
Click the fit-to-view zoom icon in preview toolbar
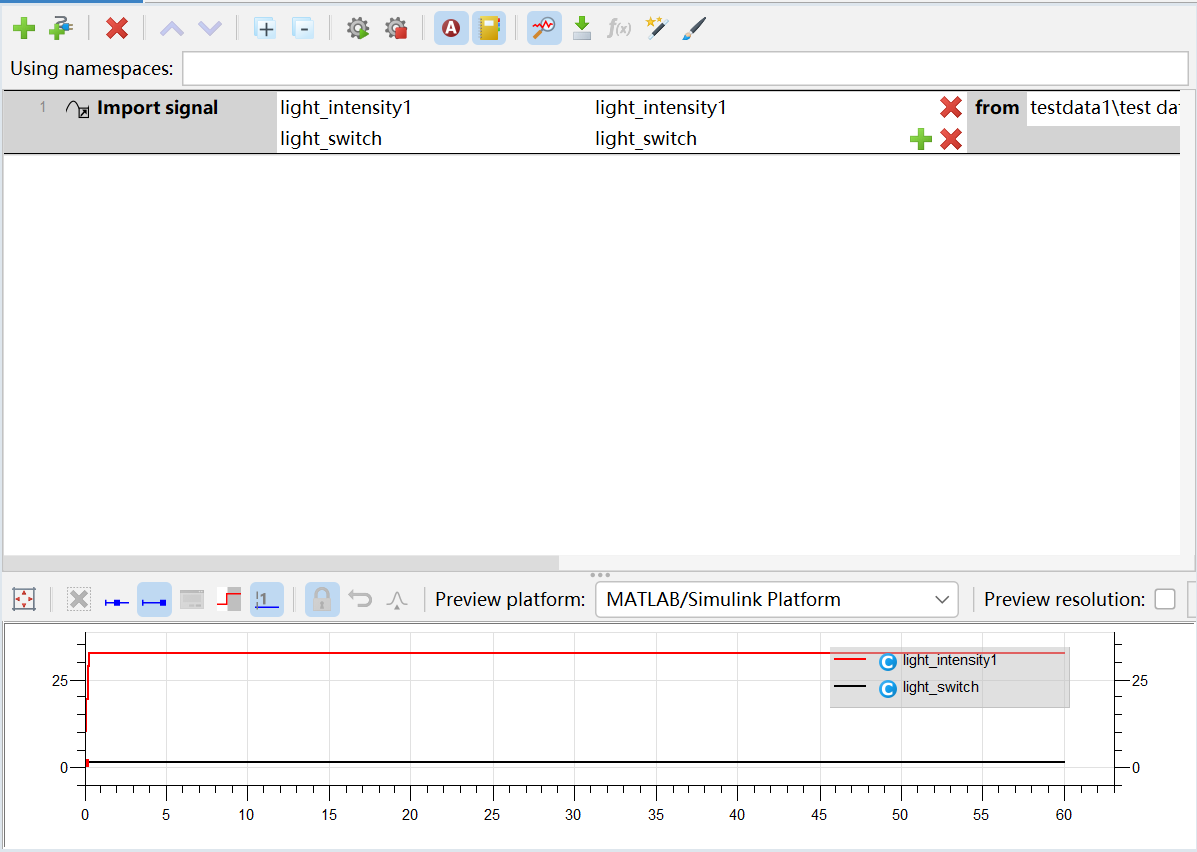coord(24,599)
